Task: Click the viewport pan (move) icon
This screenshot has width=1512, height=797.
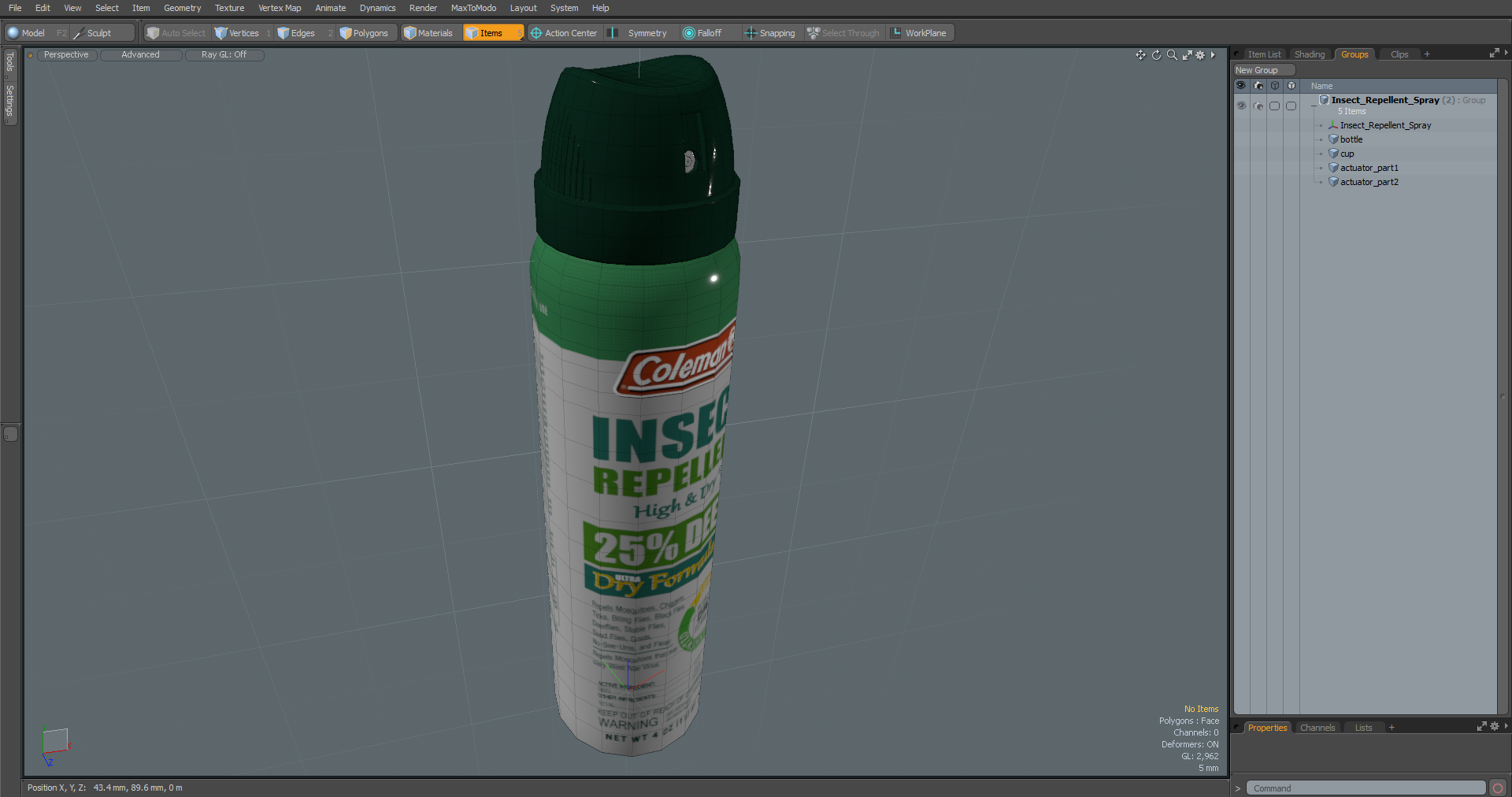Action: point(1140,55)
